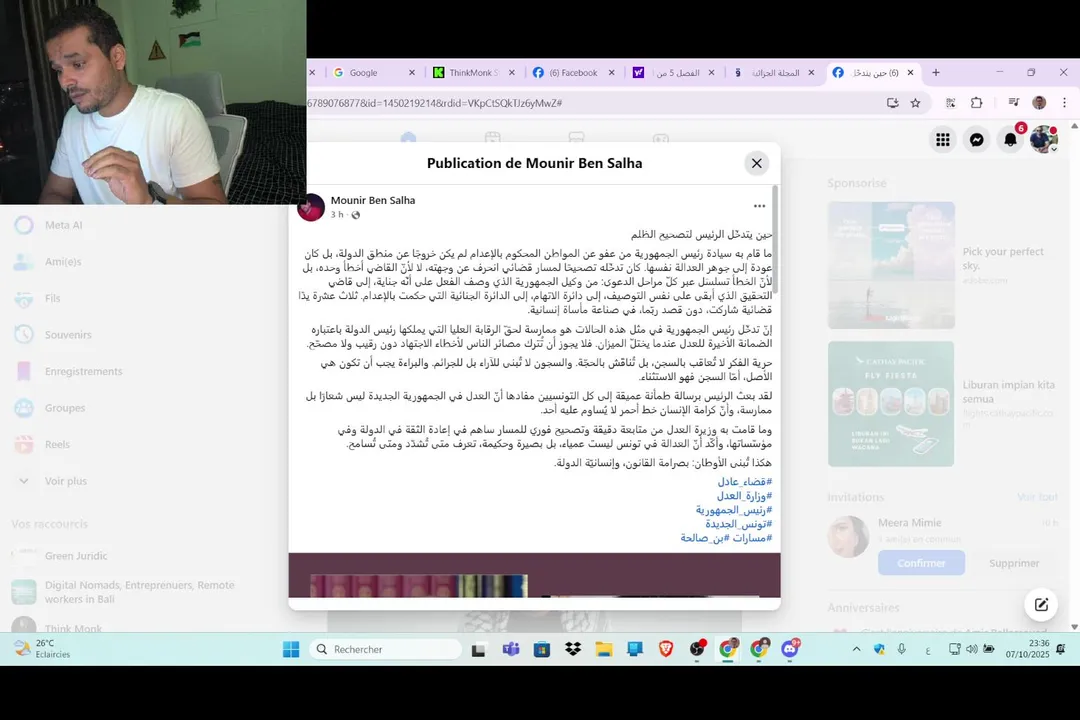Click the Chrome profile avatar

point(1039,103)
